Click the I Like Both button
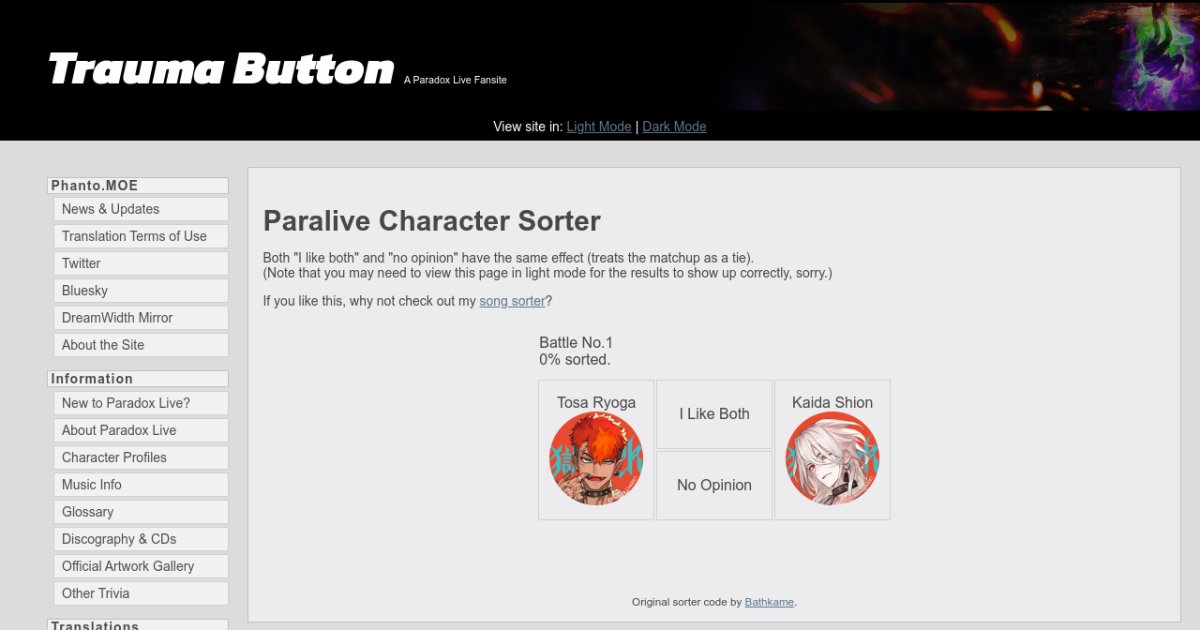 click(714, 414)
